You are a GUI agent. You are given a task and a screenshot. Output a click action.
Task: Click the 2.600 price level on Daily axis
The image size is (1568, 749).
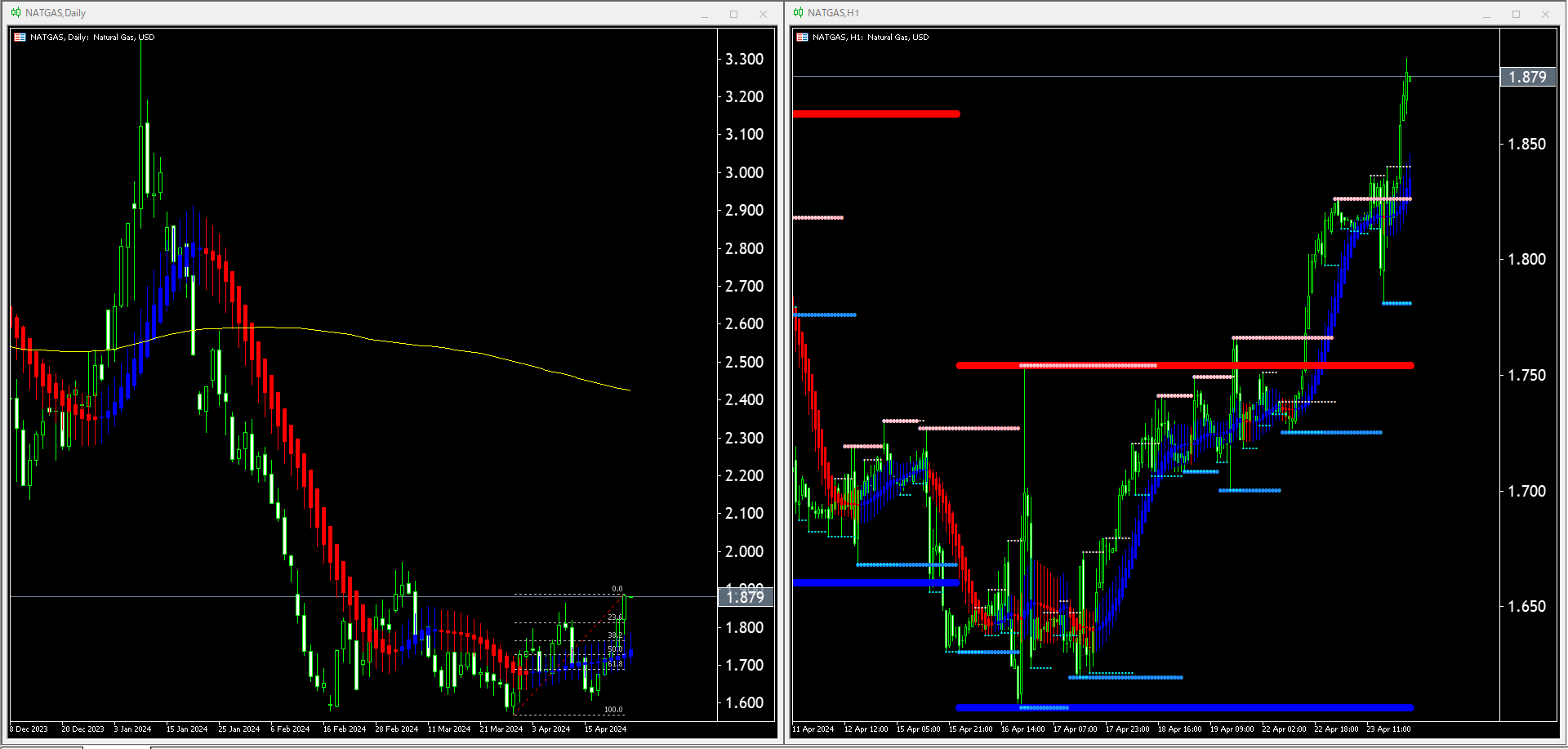click(x=745, y=323)
